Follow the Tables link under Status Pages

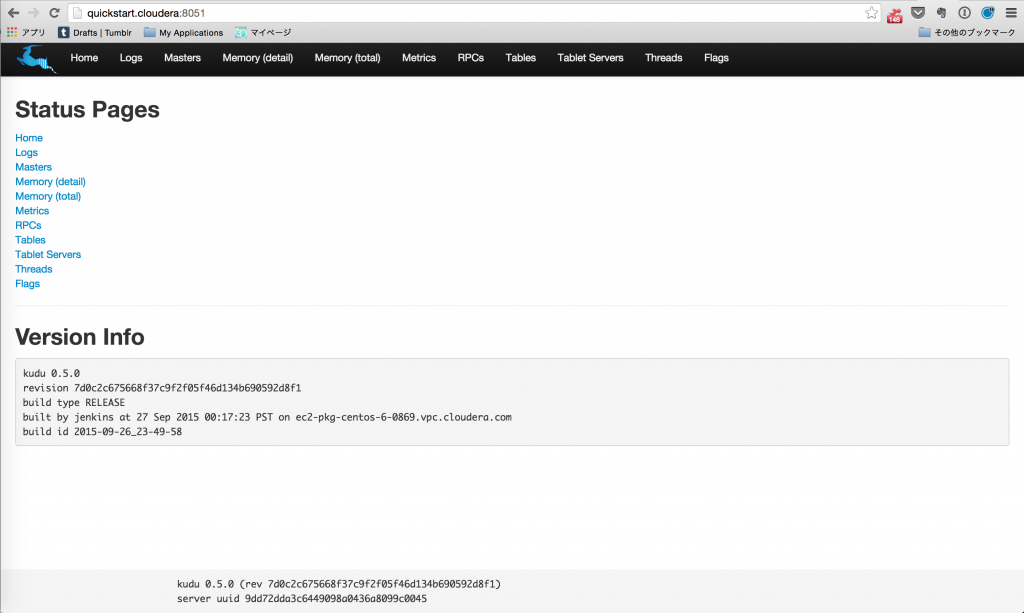tap(30, 240)
